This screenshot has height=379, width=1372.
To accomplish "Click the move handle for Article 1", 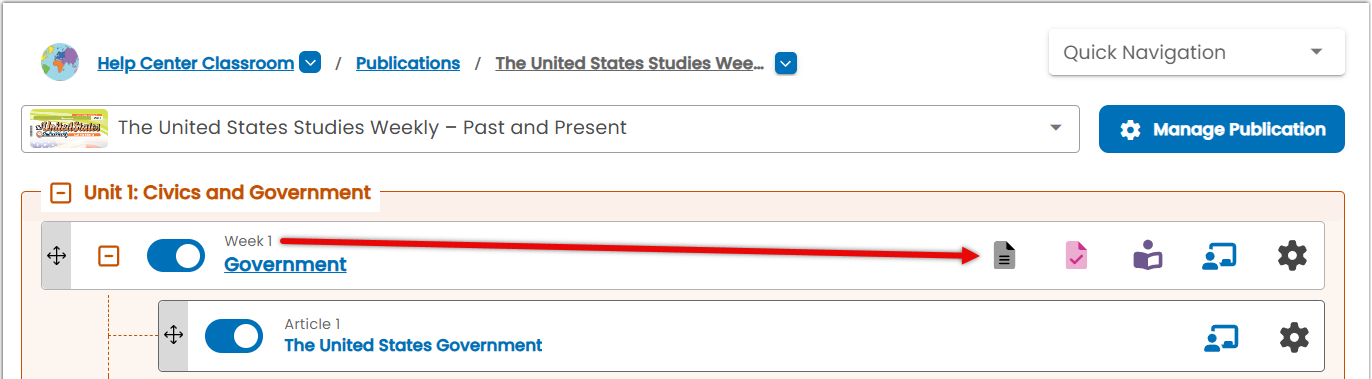I will 173,335.
